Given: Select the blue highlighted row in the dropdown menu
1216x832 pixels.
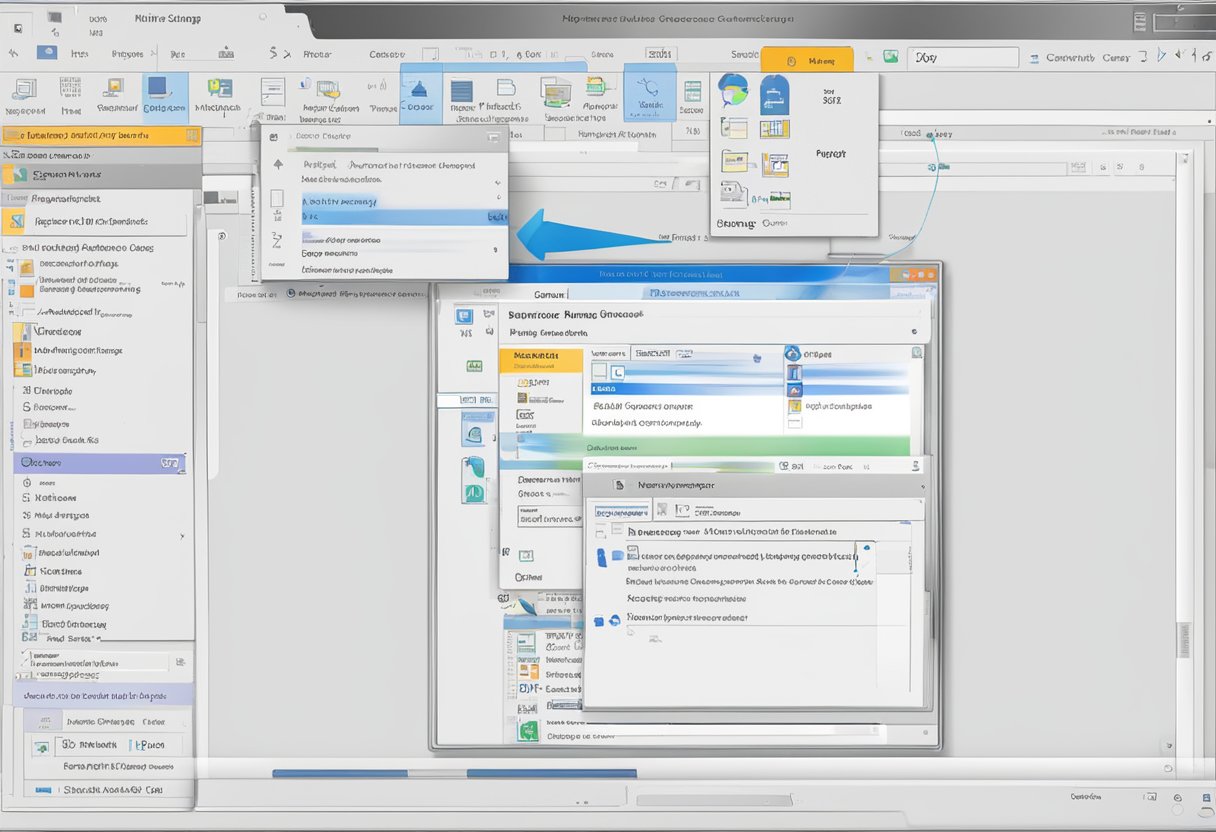Looking at the screenshot, I should [400, 217].
